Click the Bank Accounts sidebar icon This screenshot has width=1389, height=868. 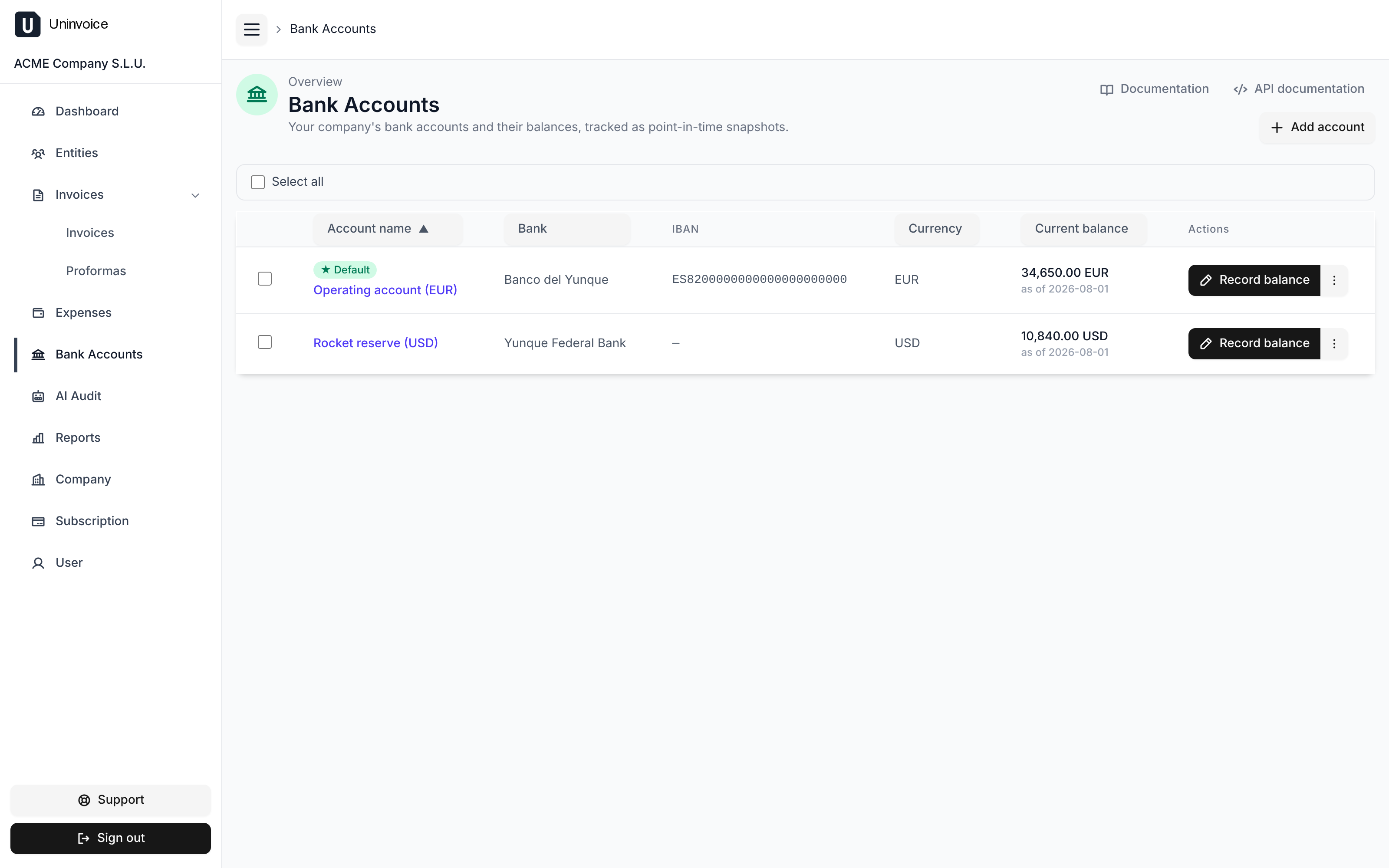tap(39, 355)
